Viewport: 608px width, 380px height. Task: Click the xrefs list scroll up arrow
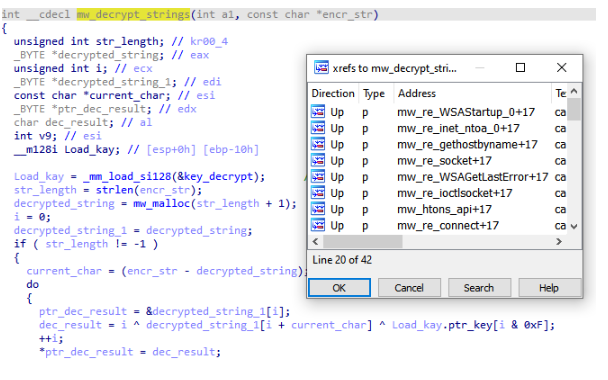tap(574, 92)
